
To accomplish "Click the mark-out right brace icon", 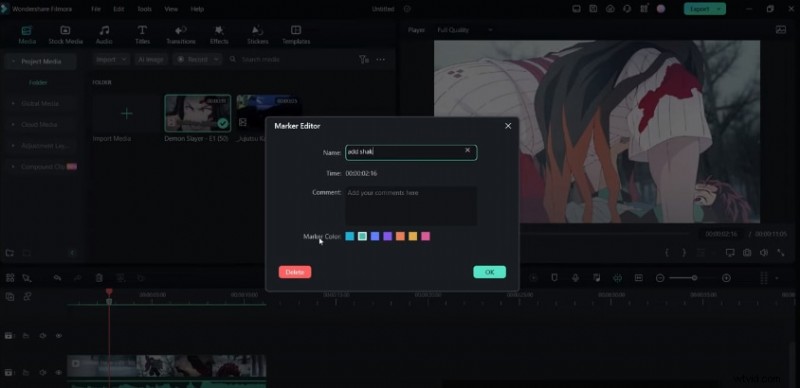I will 684,253.
